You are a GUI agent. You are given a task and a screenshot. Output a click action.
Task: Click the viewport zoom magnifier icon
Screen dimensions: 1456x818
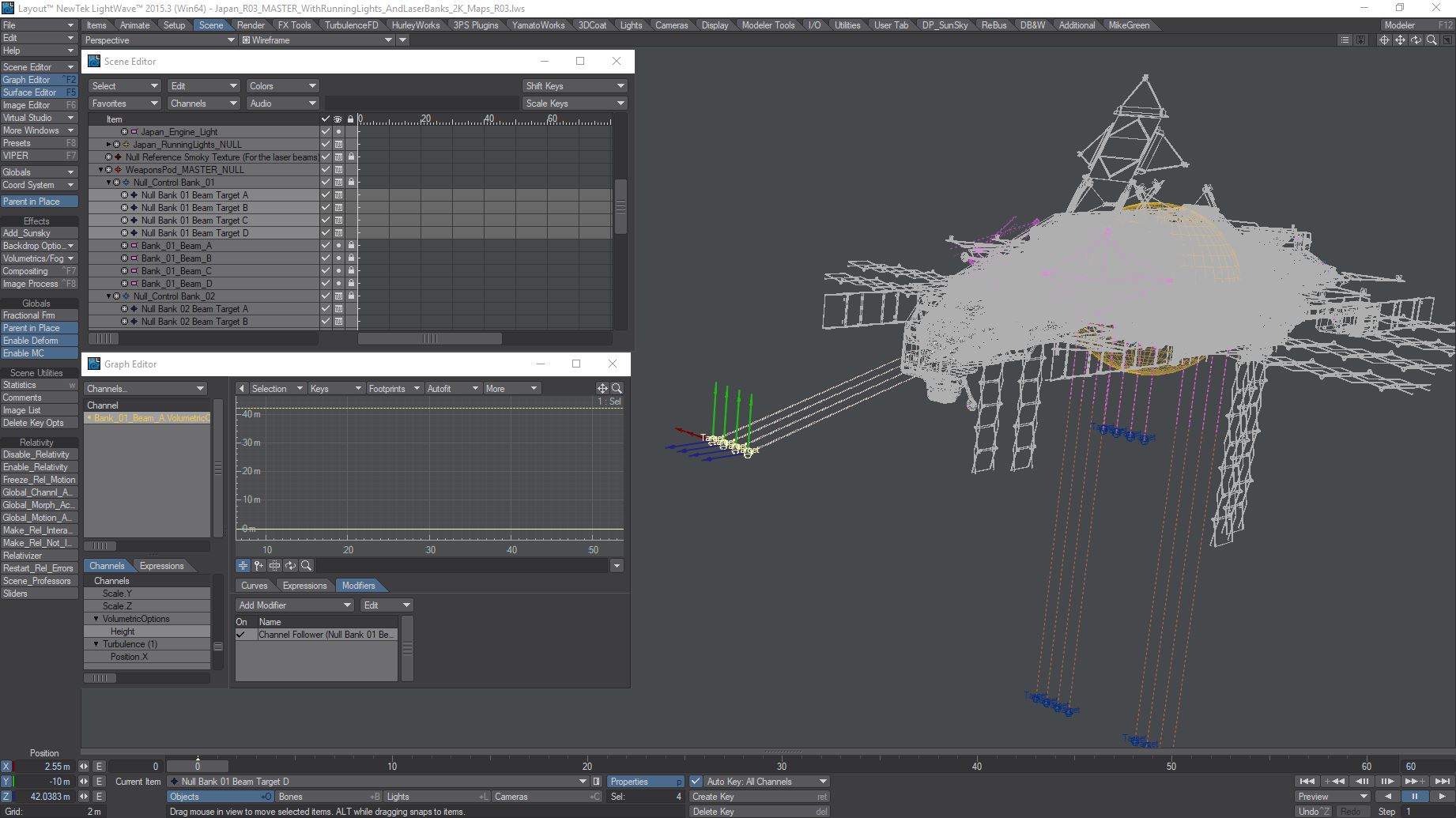click(1431, 40)
